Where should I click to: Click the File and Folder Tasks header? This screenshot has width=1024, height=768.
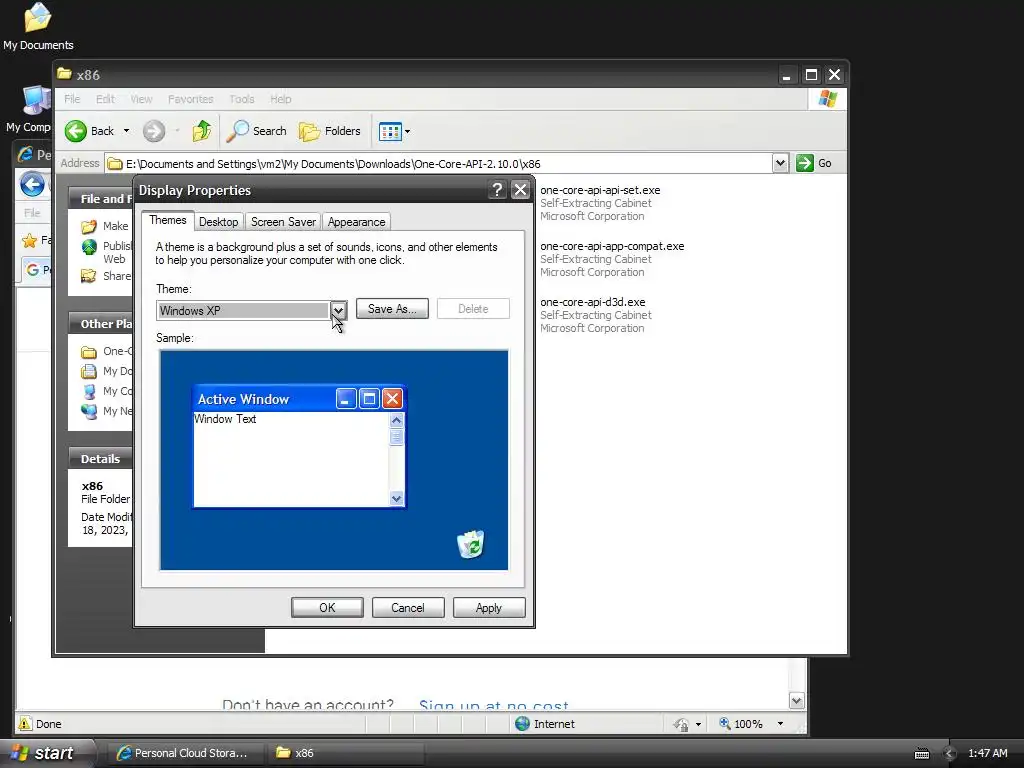[101, 199]
